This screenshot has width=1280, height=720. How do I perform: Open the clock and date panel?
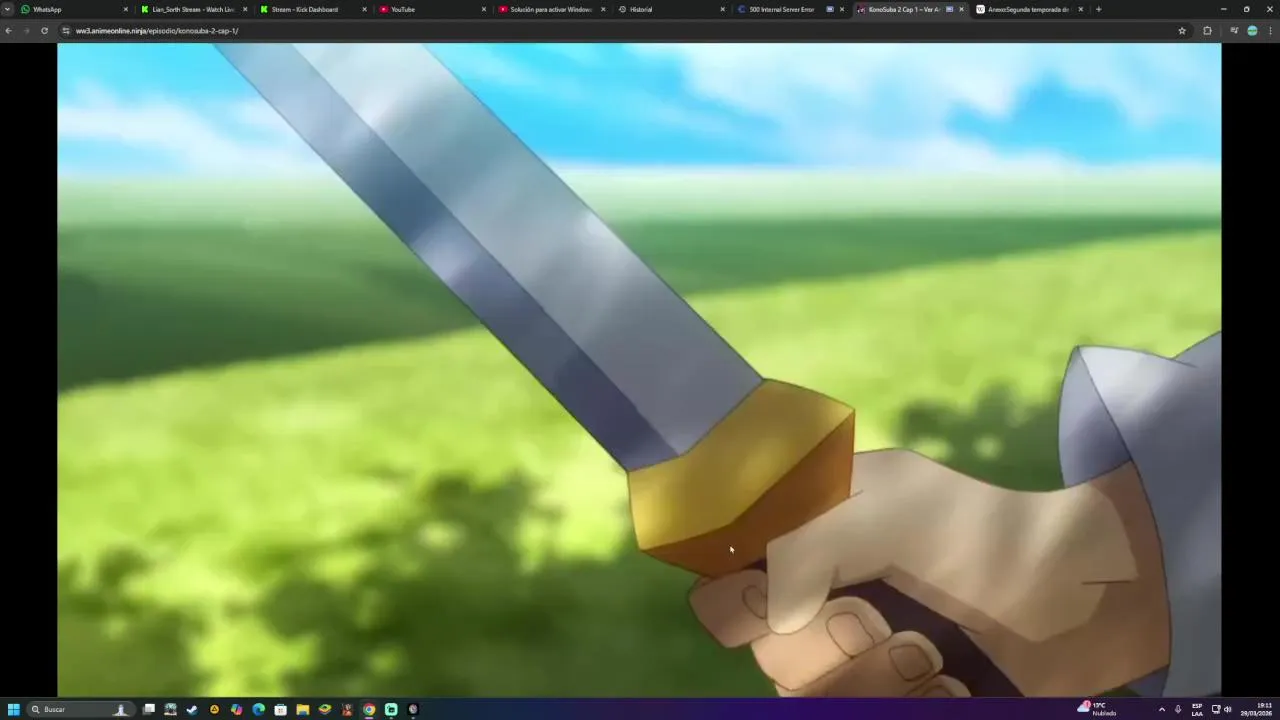click(1257, 709)
